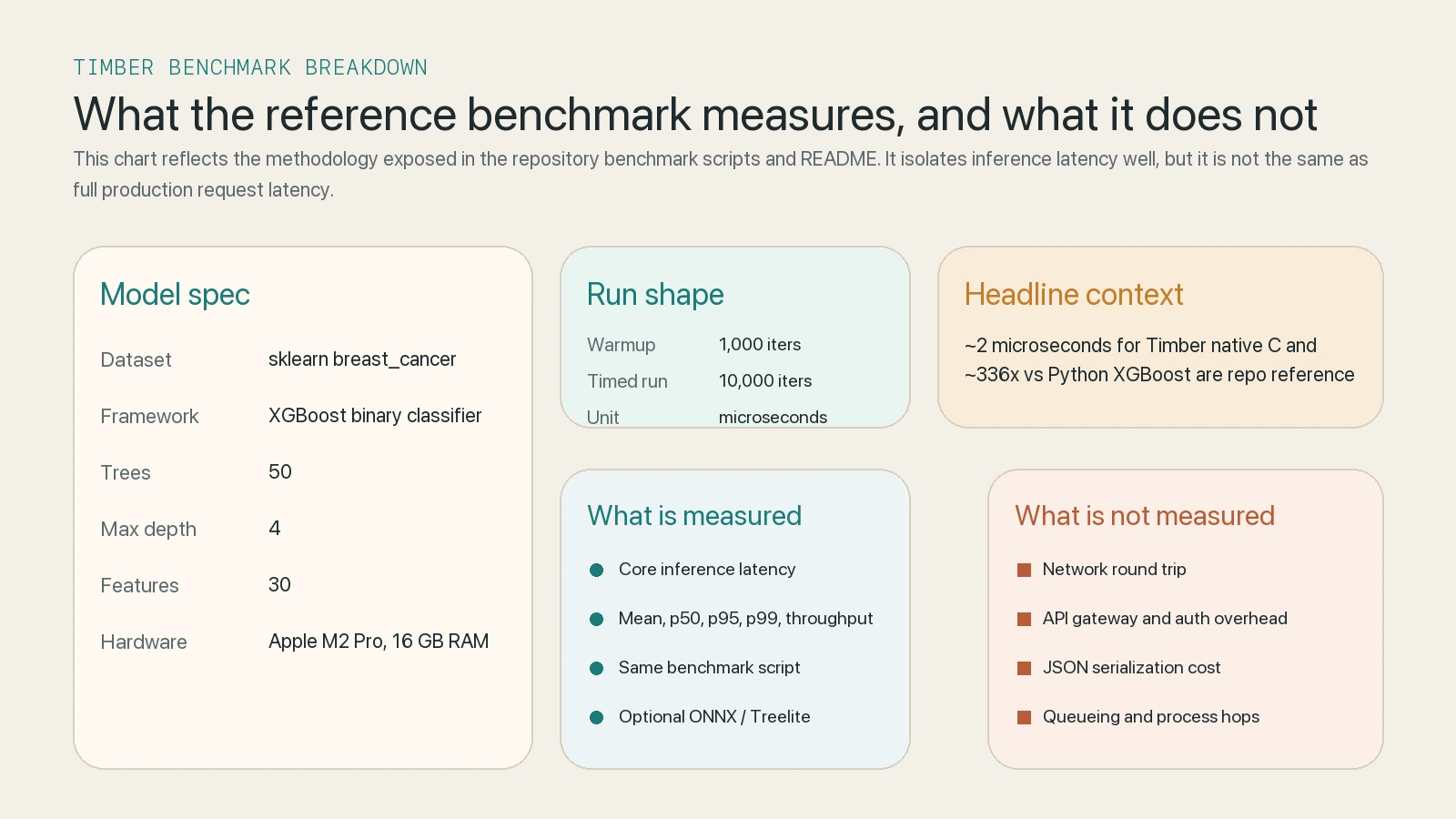Click the orange square beside API gateway overhead

tap(1023, 619)
